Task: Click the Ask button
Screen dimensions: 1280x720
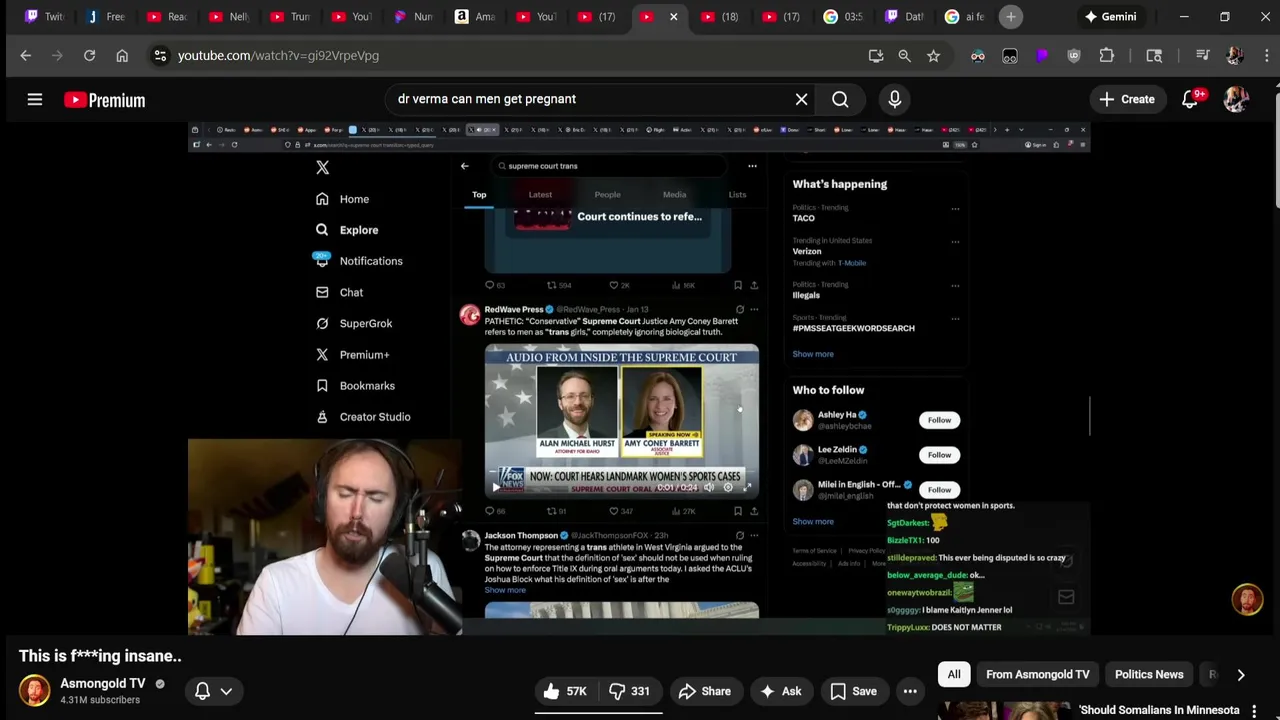Action: click(780, 691)
